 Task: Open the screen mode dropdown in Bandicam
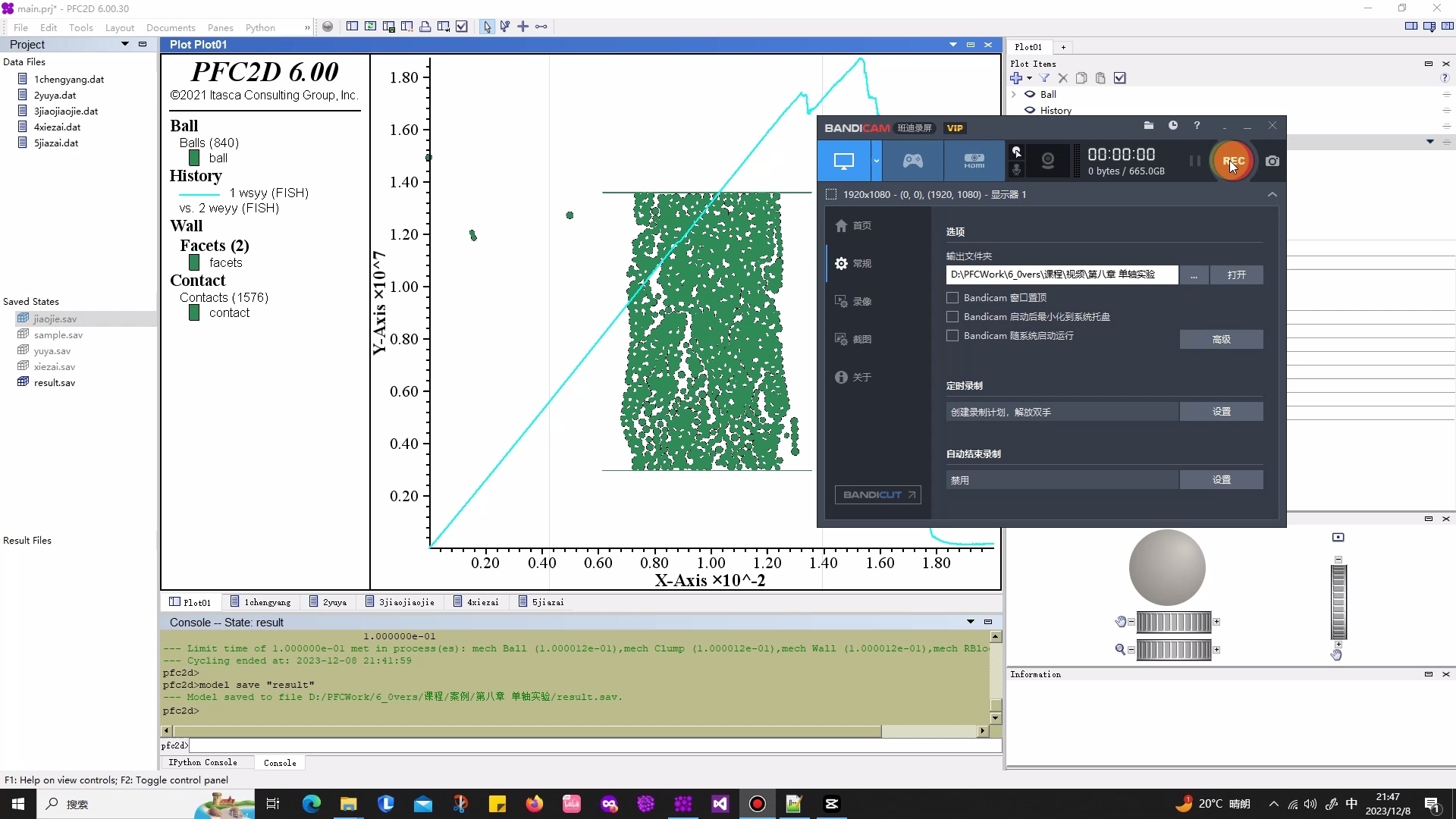[877, 161]
